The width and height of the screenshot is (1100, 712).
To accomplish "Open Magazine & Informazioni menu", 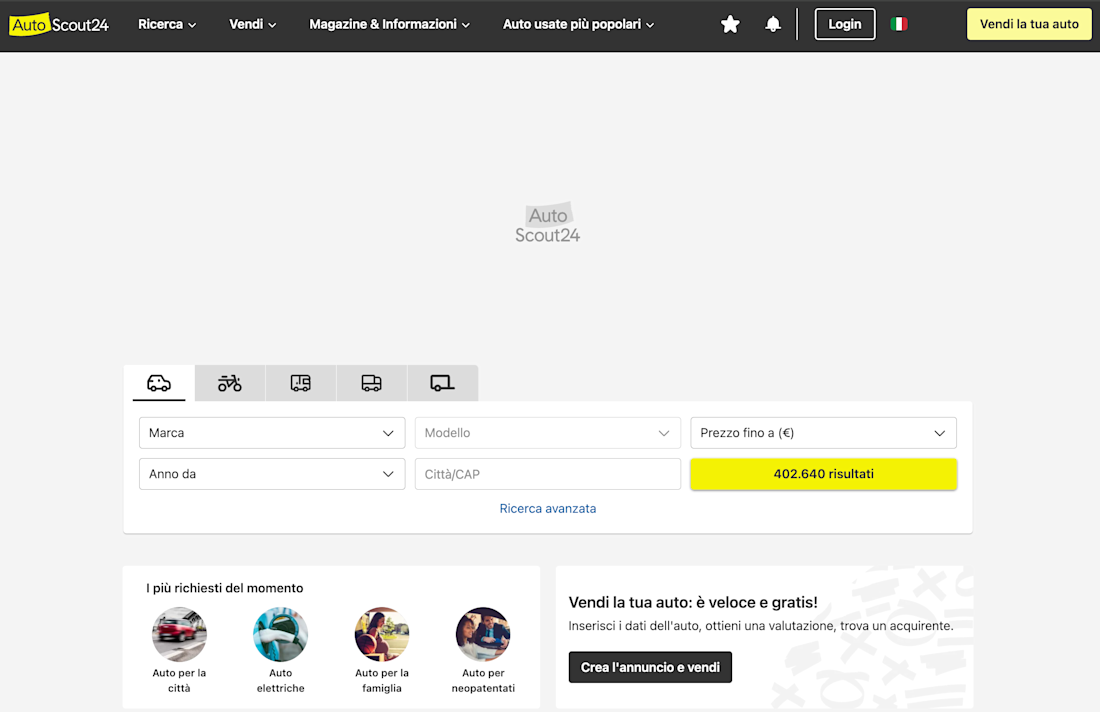I will click(x=389, y=24).
